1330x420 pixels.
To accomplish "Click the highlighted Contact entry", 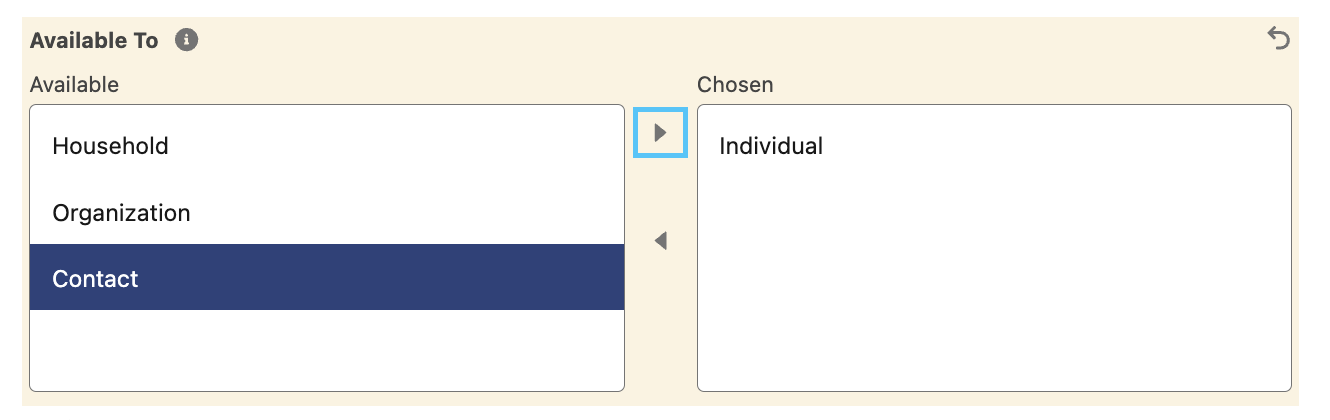I will click(327, 278).
